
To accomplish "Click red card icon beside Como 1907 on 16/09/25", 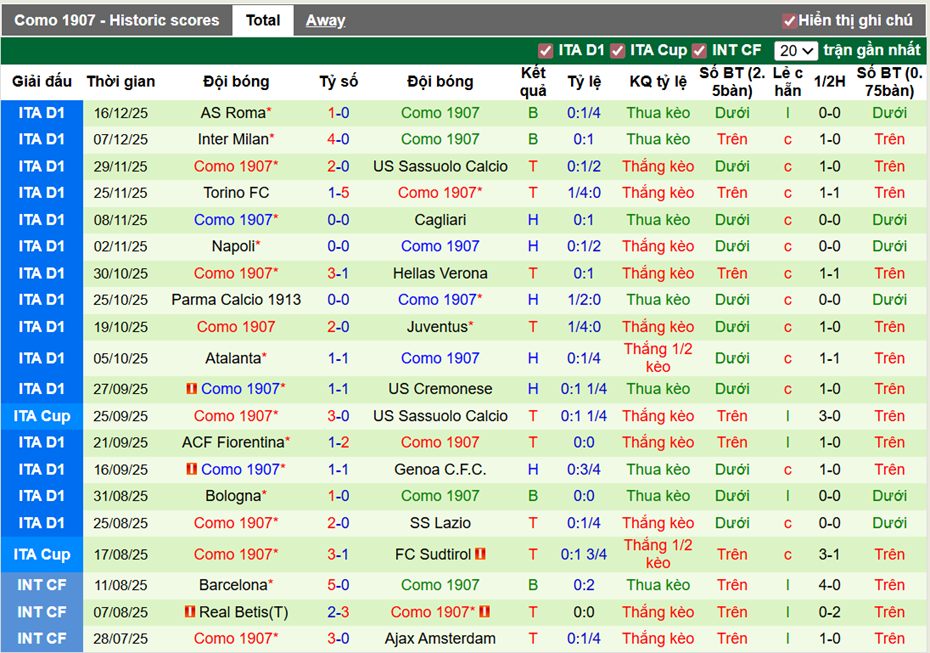I will (191, 469).
